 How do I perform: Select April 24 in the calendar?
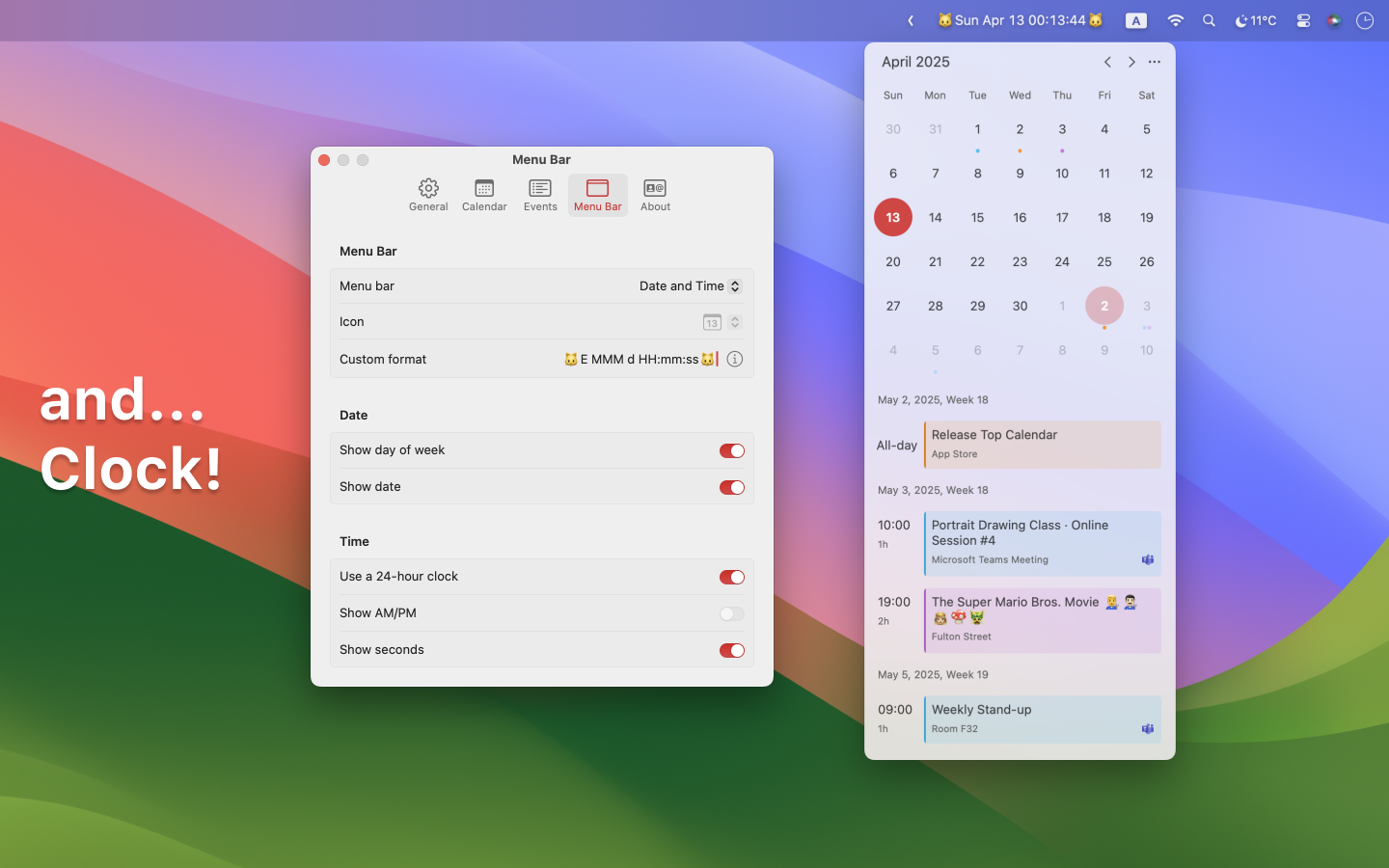[1062, 262]
